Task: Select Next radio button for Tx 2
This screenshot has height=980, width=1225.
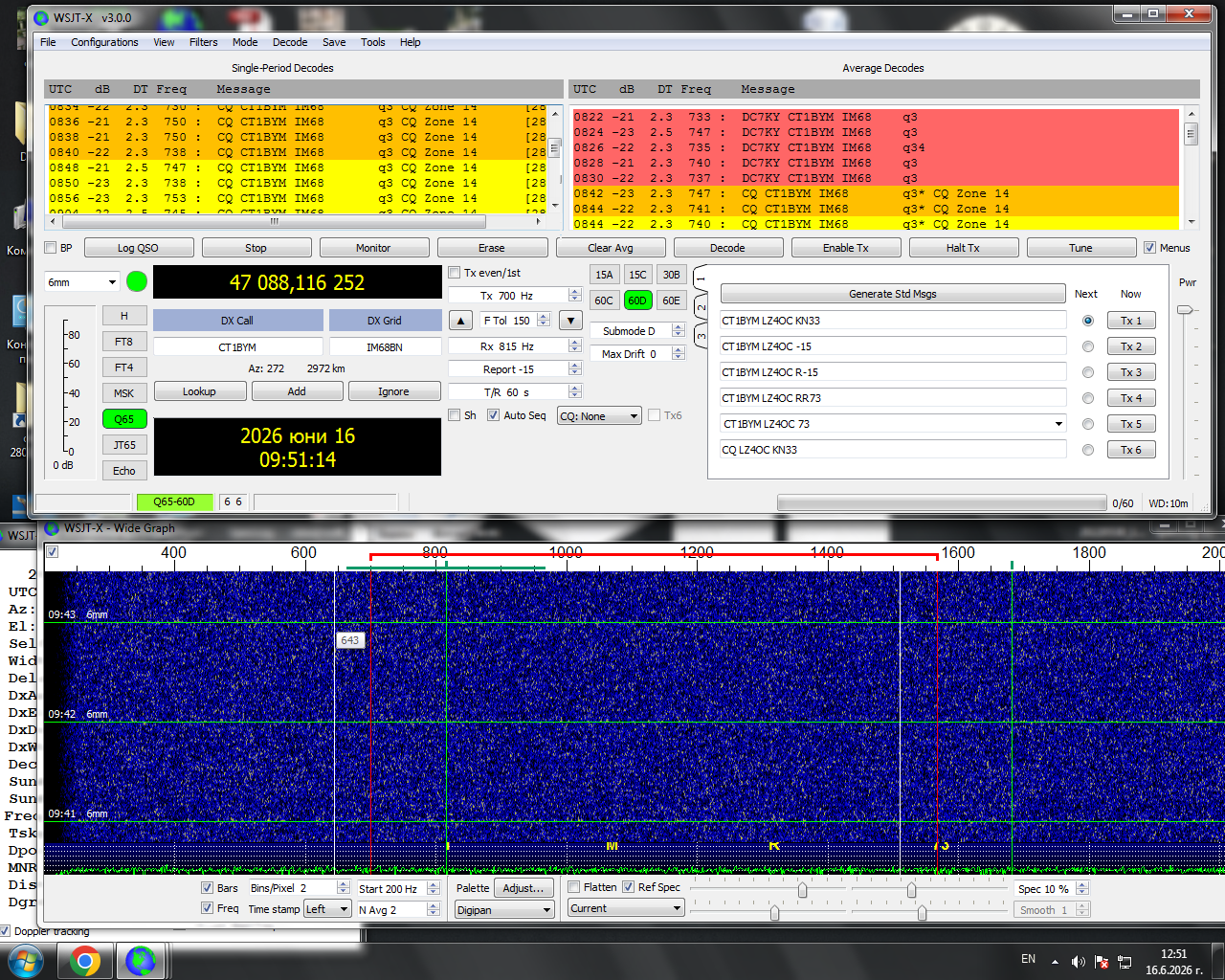Action: [x=1088, y=346]
